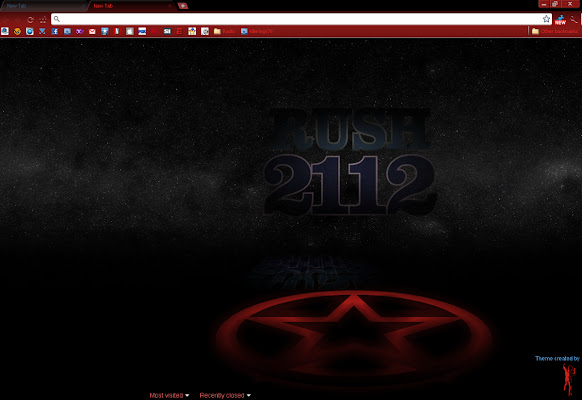
Task: Click the bookmark star in address bar
Action: pos(546,19)
